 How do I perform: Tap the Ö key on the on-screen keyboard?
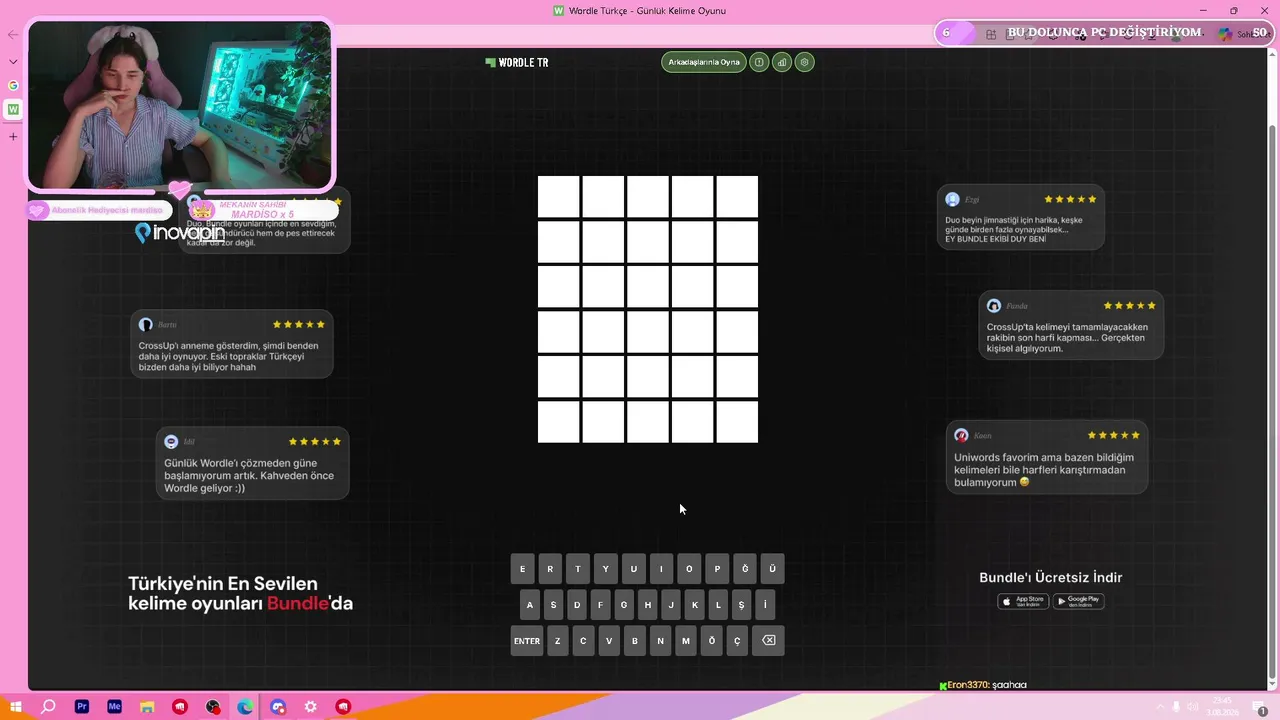click(712, 640)
